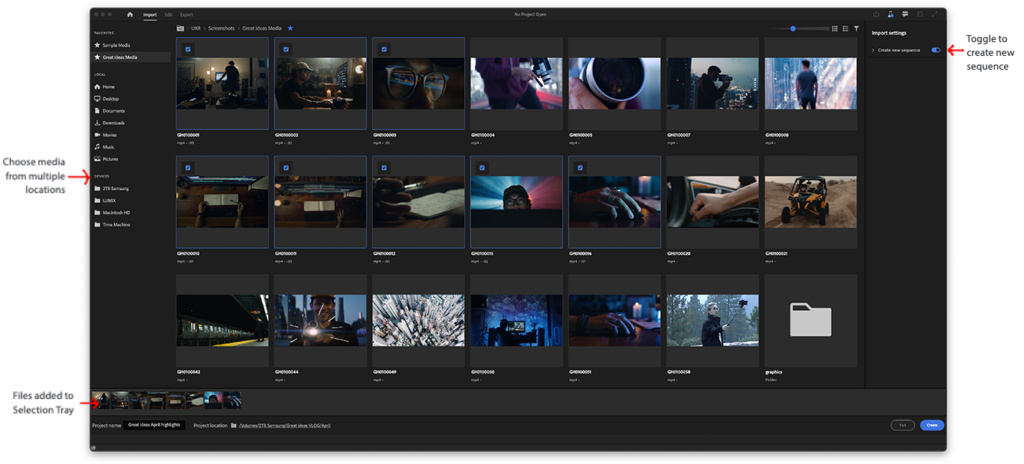Open the Time Machine device
Screen dimensions: 1024x464
tap(112, 225)
